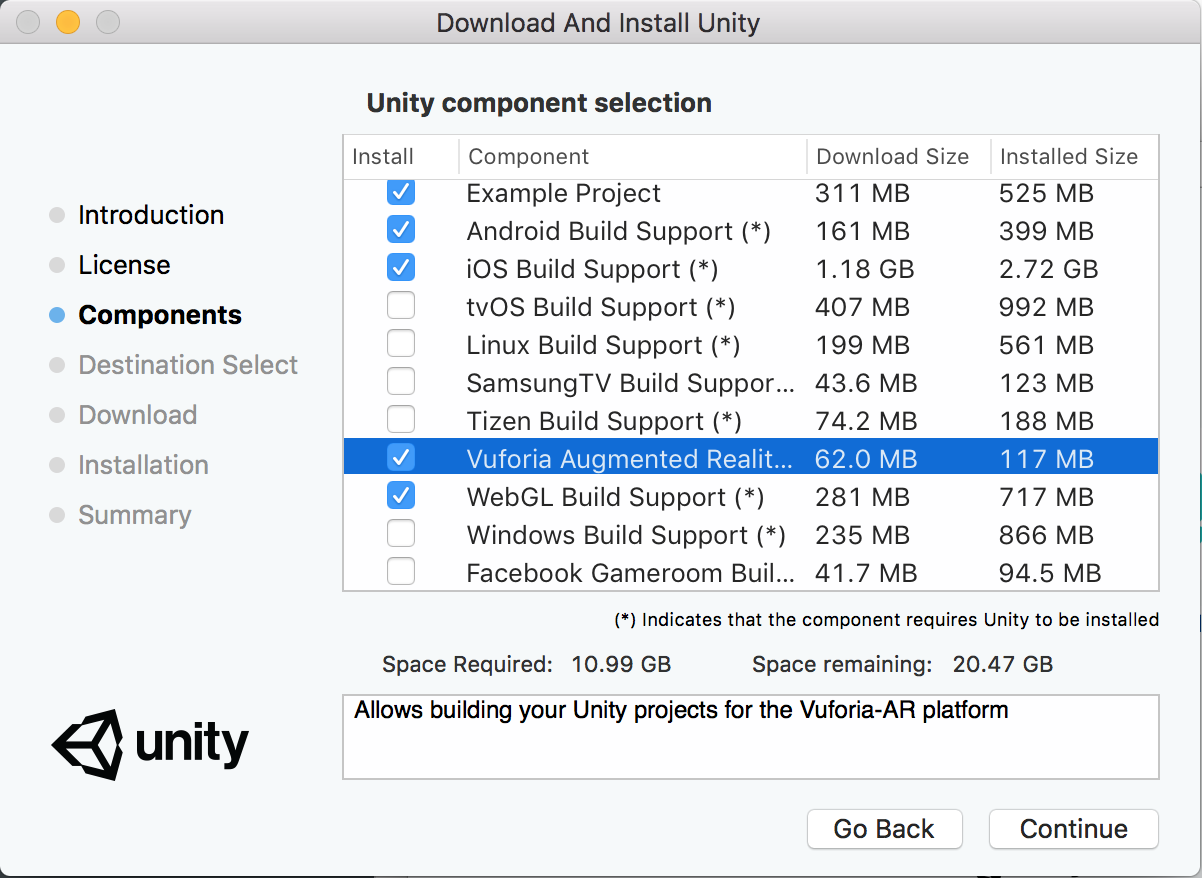Click the 866 MB installed size cell
Screen dimensions: 1202x878
pos(1046,535)
